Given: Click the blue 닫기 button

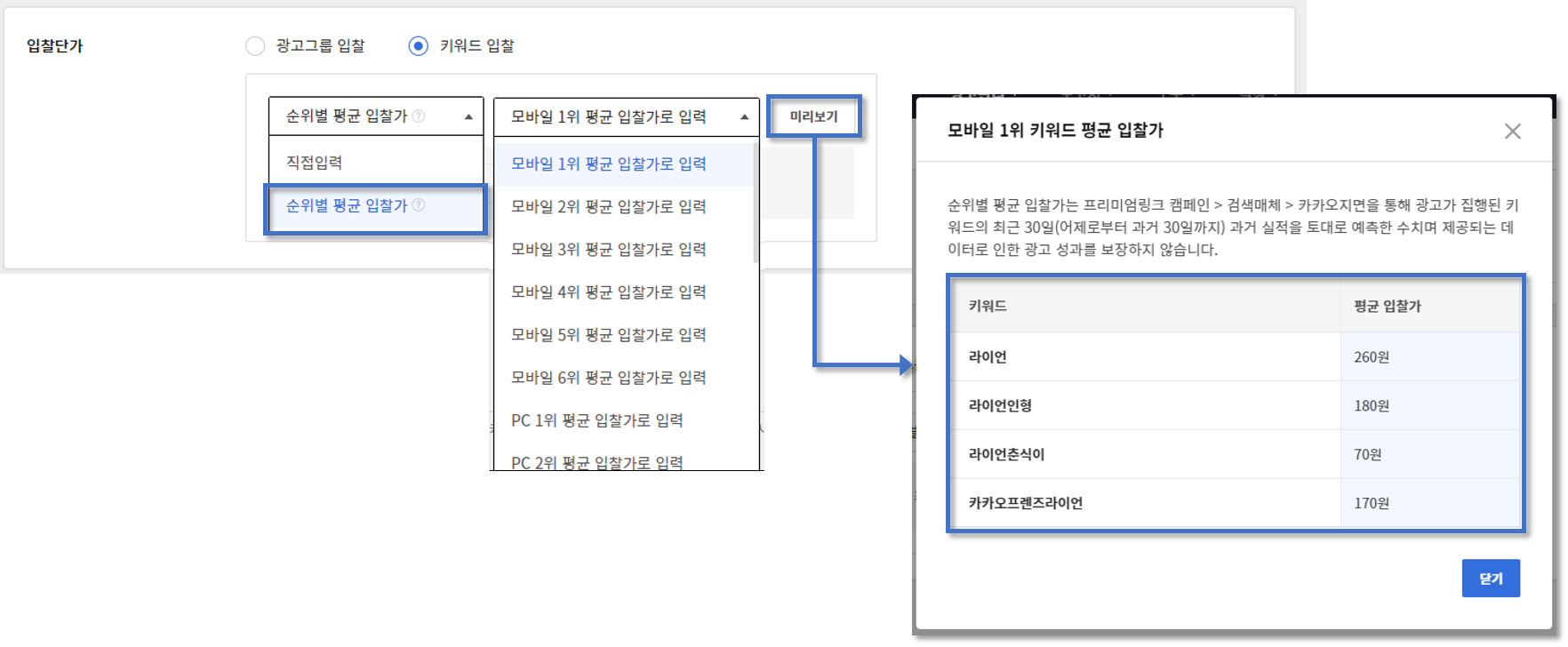Looking at the screenshot, I should tap(1491, 579).
